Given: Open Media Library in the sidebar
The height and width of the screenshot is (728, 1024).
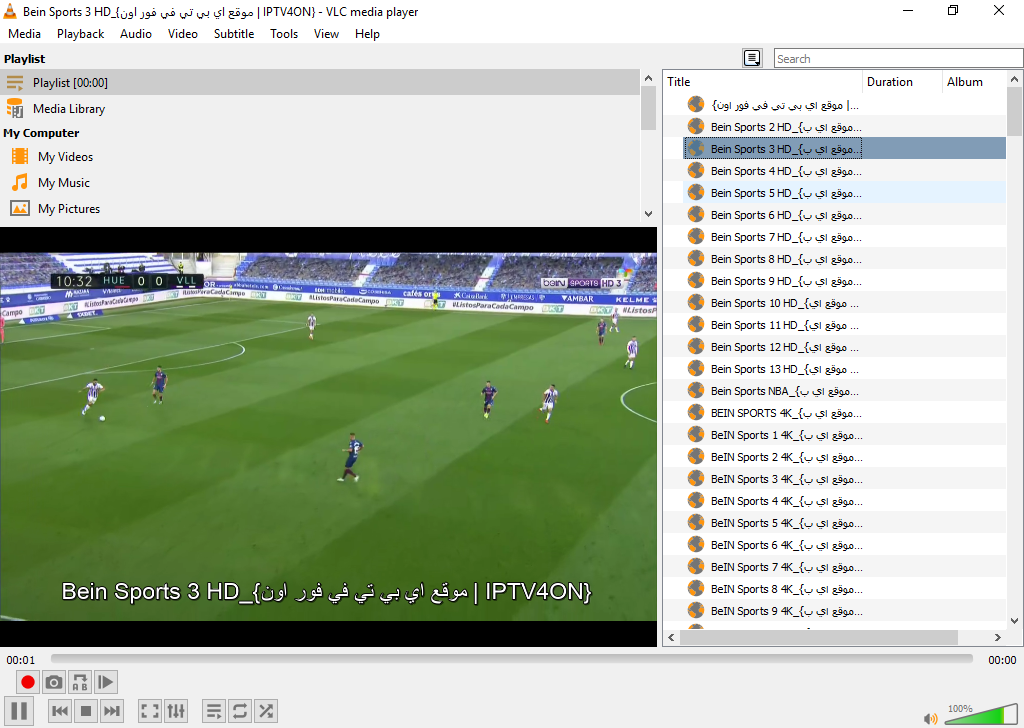Looking at the screenshot, I should [x=70, y=108].
